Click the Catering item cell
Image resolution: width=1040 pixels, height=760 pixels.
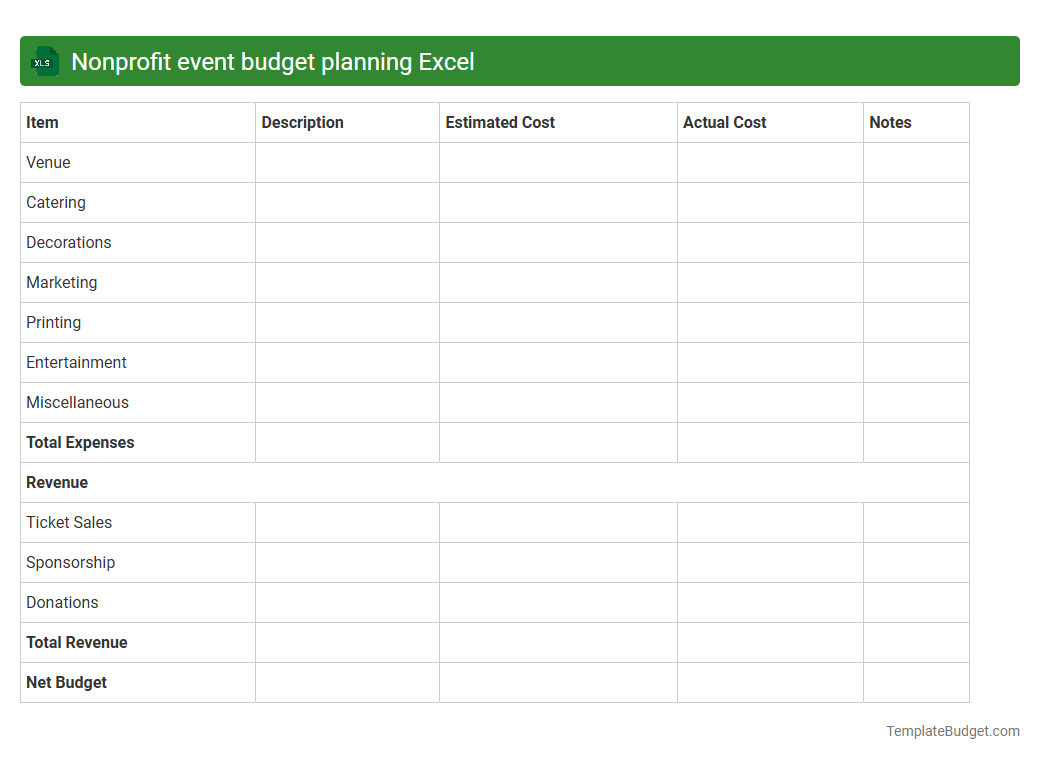coord(55,202)
